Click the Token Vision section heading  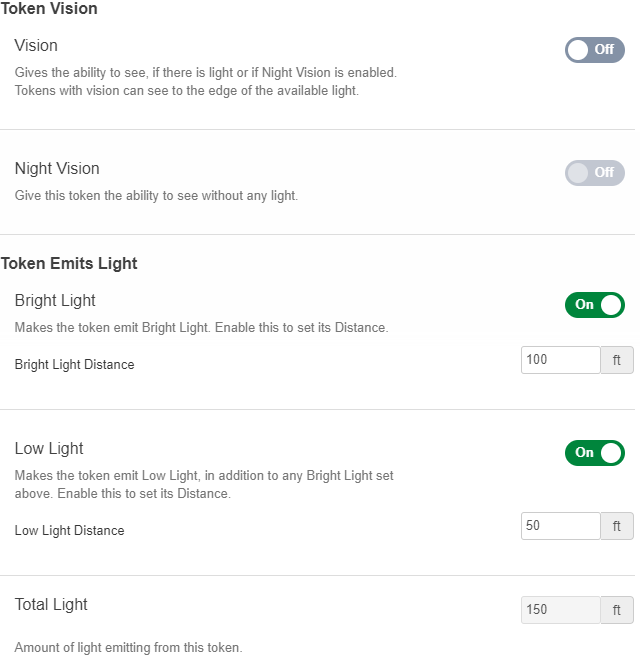[x=49, y=9]
